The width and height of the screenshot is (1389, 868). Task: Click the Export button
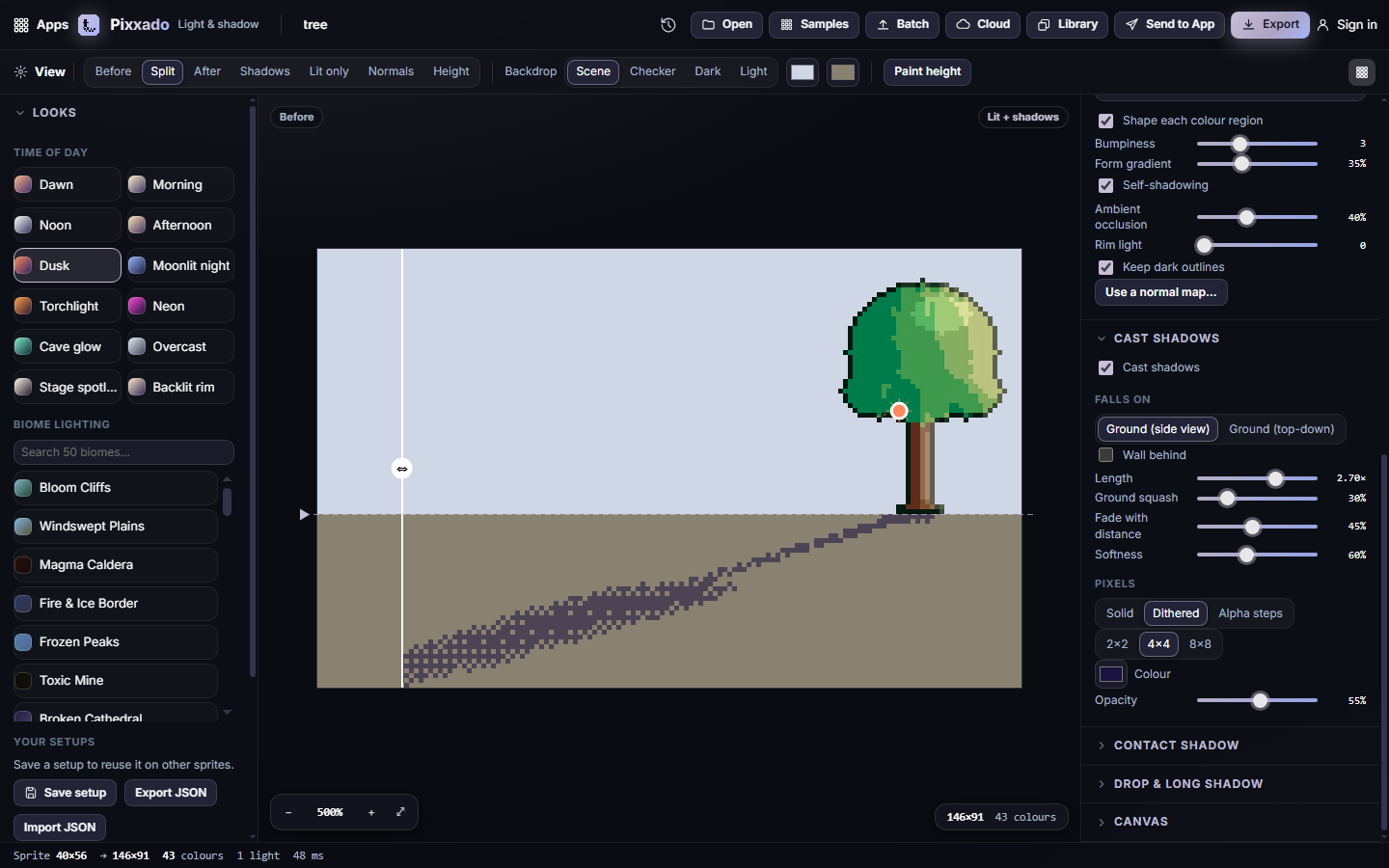click(1270, 25)
